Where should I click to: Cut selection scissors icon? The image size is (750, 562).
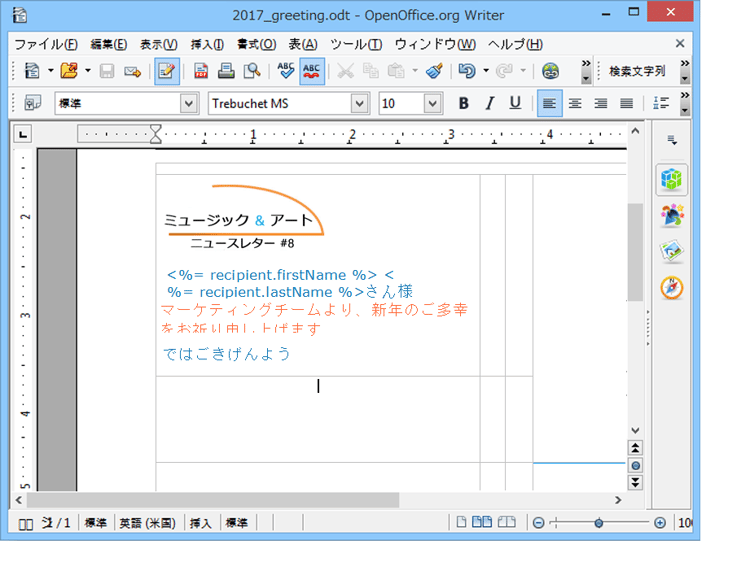pyautogui.click(x=345, y=71)
